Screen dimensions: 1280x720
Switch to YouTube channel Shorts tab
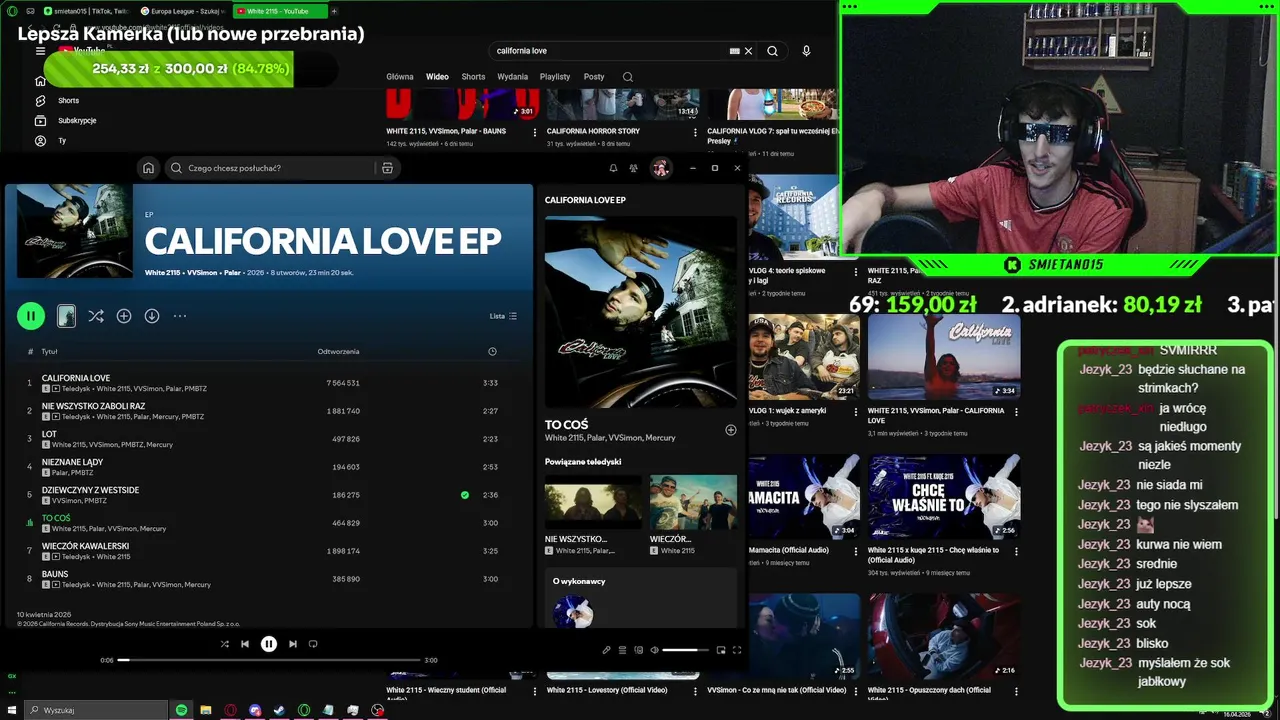point(473,77)
